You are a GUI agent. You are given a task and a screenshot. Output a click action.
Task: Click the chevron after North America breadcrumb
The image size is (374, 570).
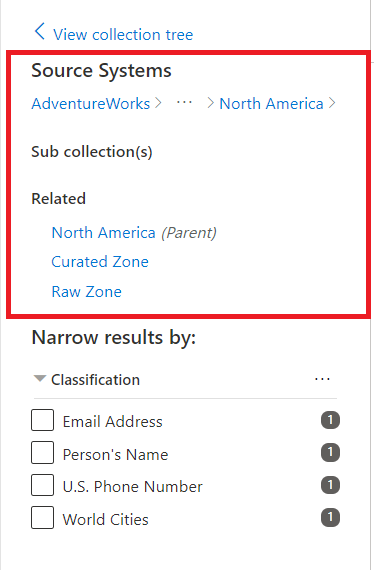pyautogui.click(x=331, y=103)
